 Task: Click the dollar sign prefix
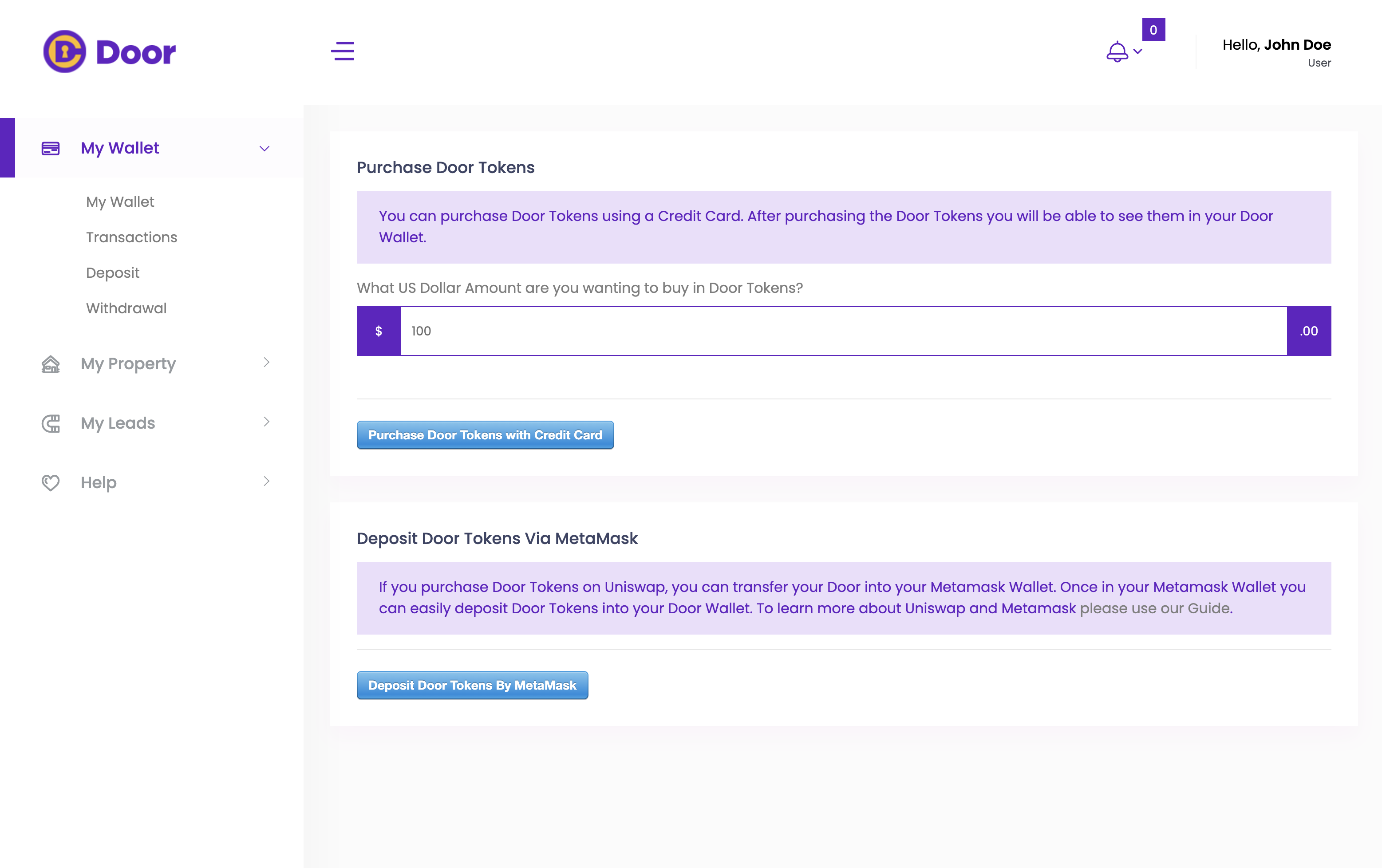tap(379, 331)
